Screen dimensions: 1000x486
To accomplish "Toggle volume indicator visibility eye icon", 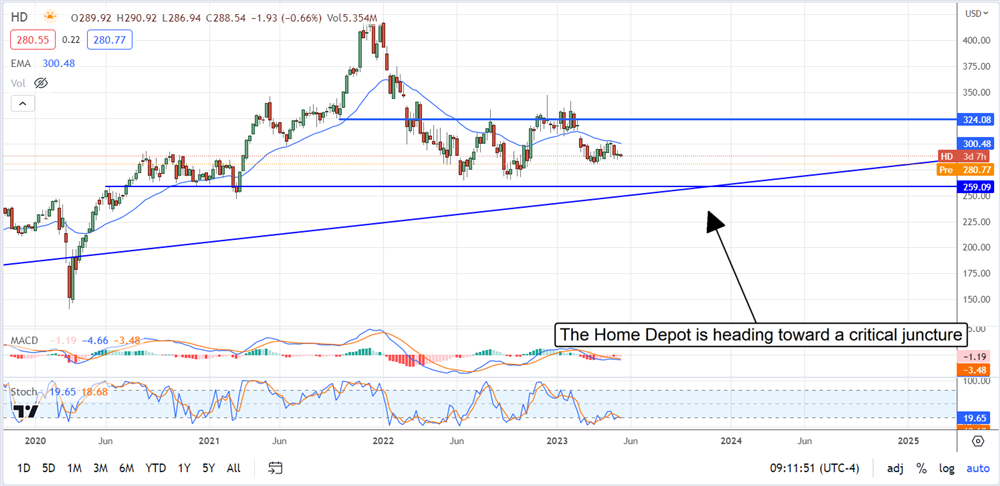I will pos(41,83).
